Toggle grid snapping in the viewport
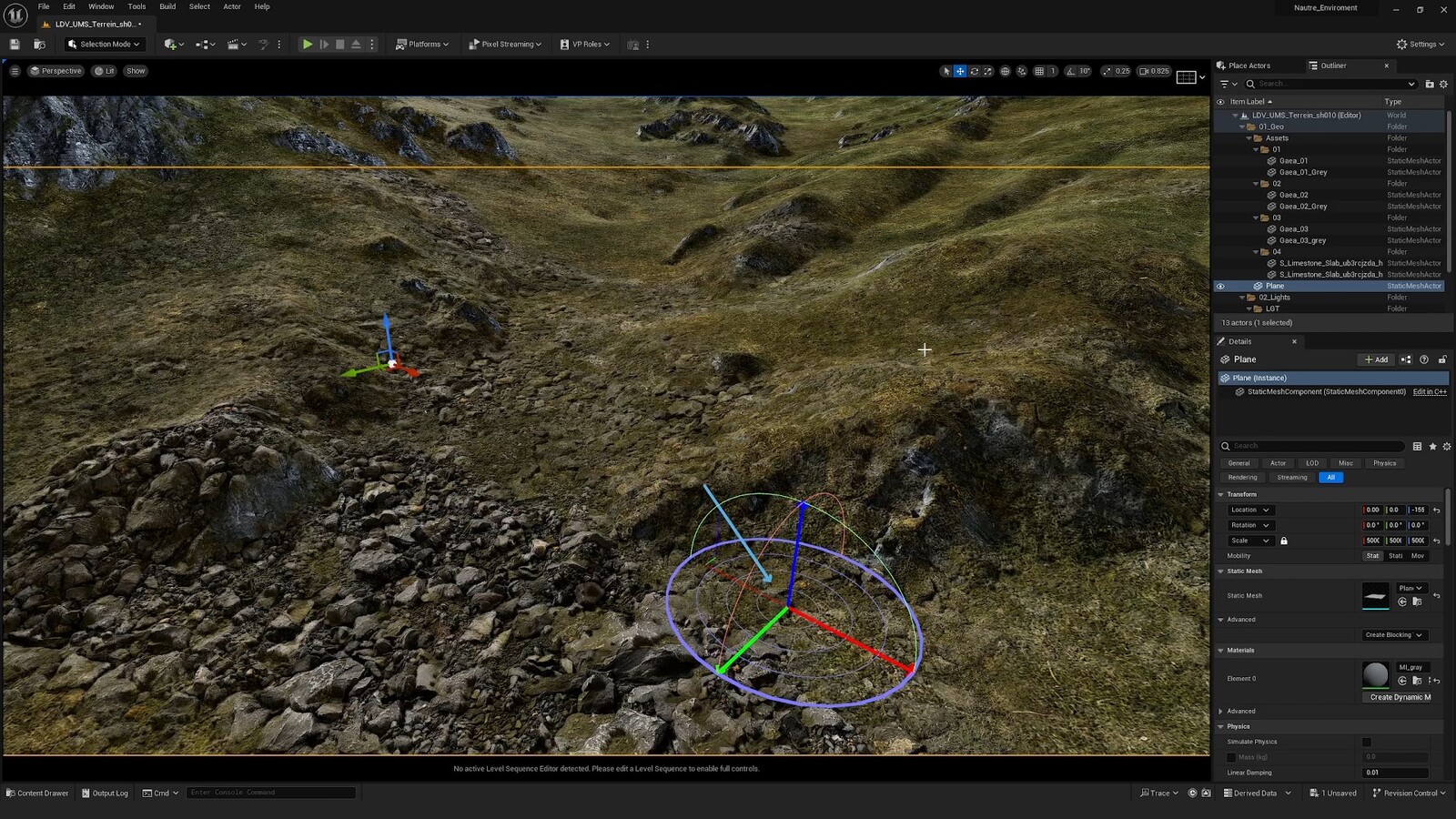Image resolution: width=1456 pixels, height=819 pixels. (1039, 71)
